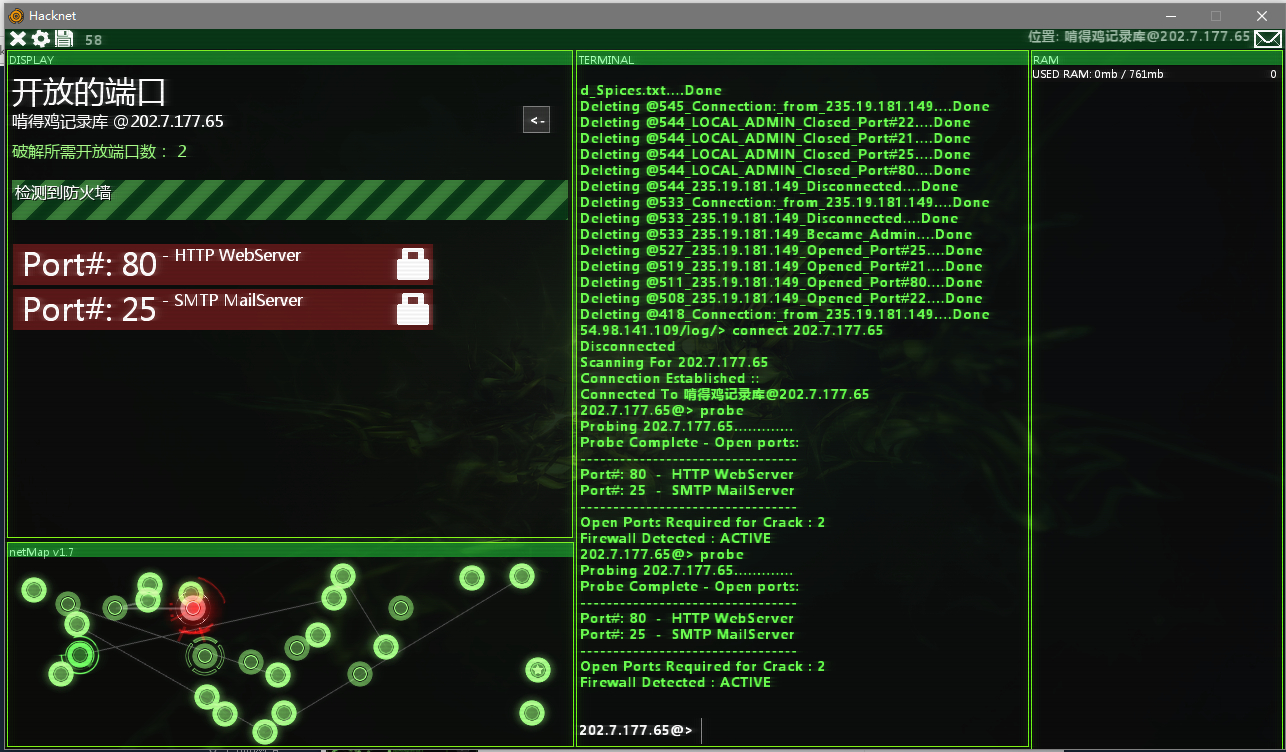Viewport: 1286px width, 752px height.
Task: Click the RAM panel header label
Action: click(1045, 60)
